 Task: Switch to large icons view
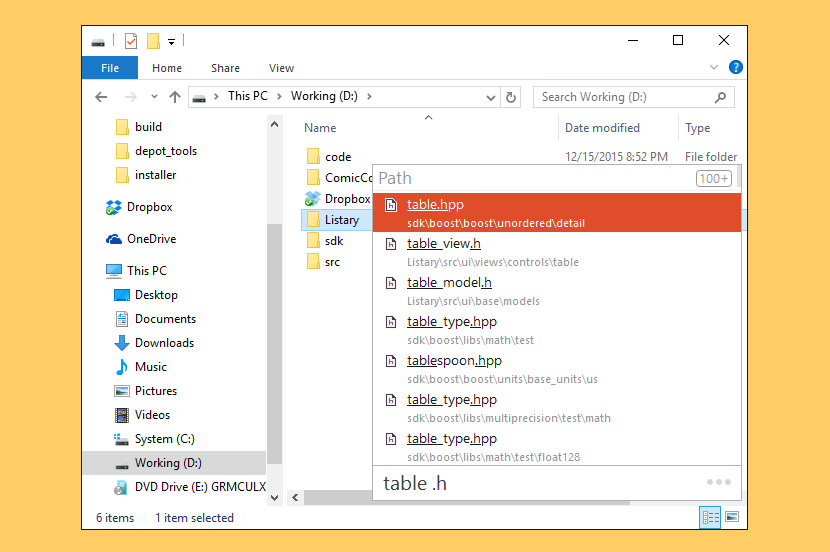point(732,517)
